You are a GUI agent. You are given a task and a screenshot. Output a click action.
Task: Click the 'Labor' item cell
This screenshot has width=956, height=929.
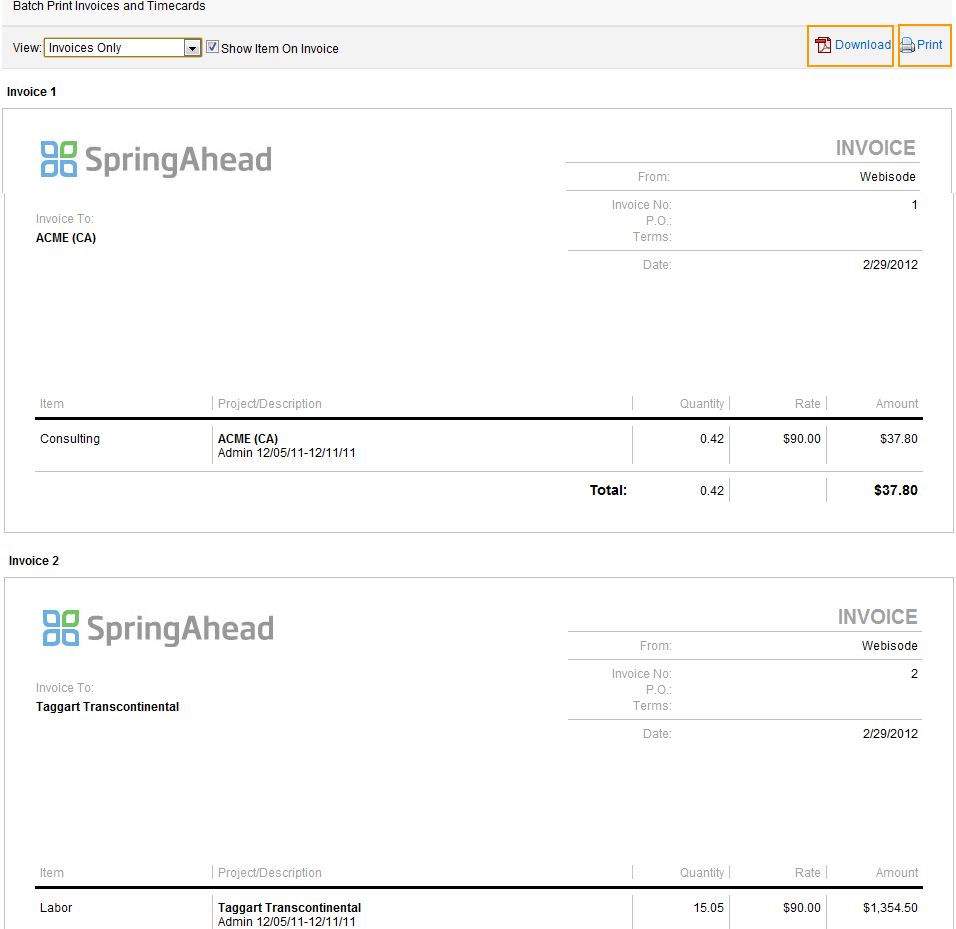[56, 908]
